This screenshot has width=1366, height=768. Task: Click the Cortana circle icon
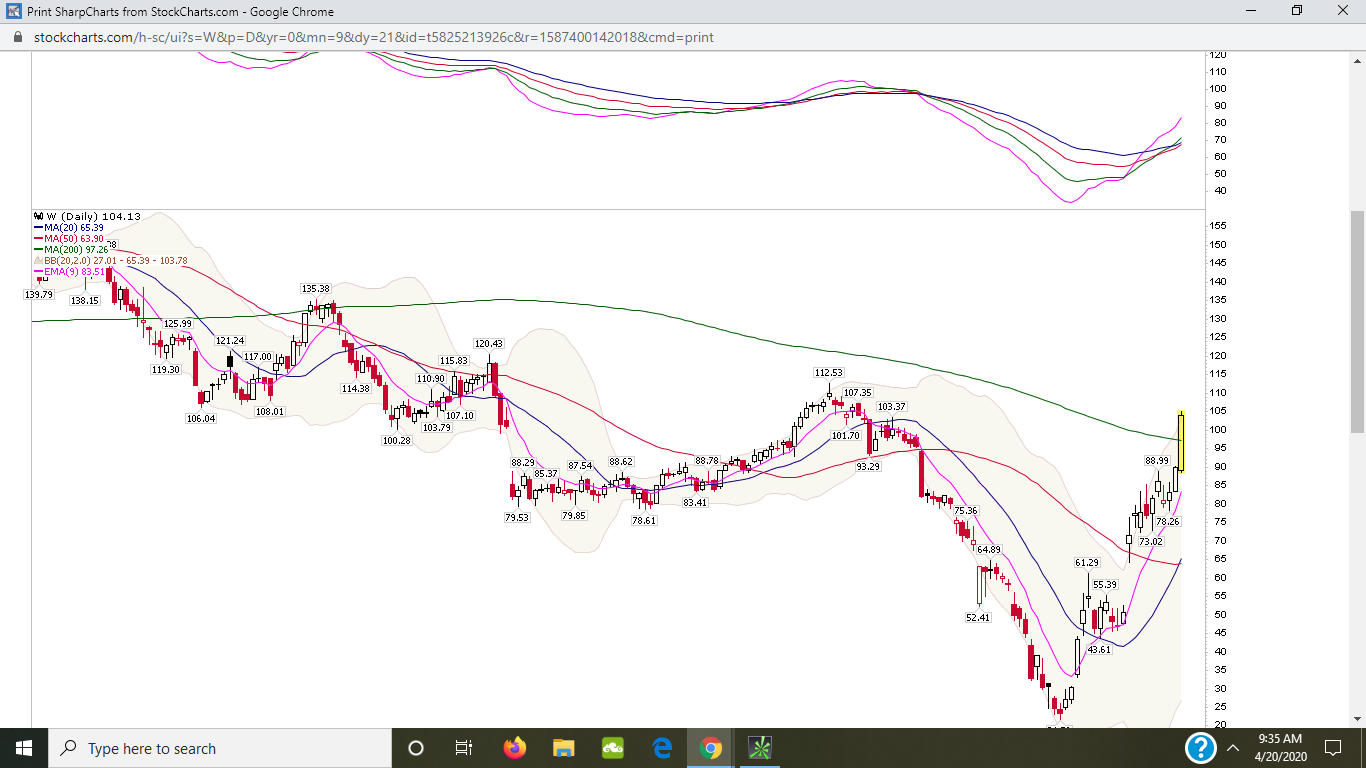[x=416, y=748]
